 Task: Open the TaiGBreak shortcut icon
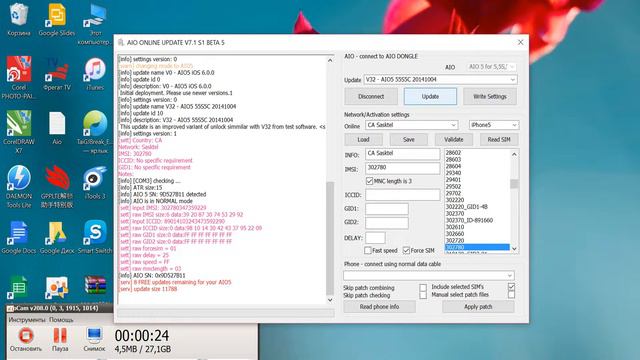point(95,132)
